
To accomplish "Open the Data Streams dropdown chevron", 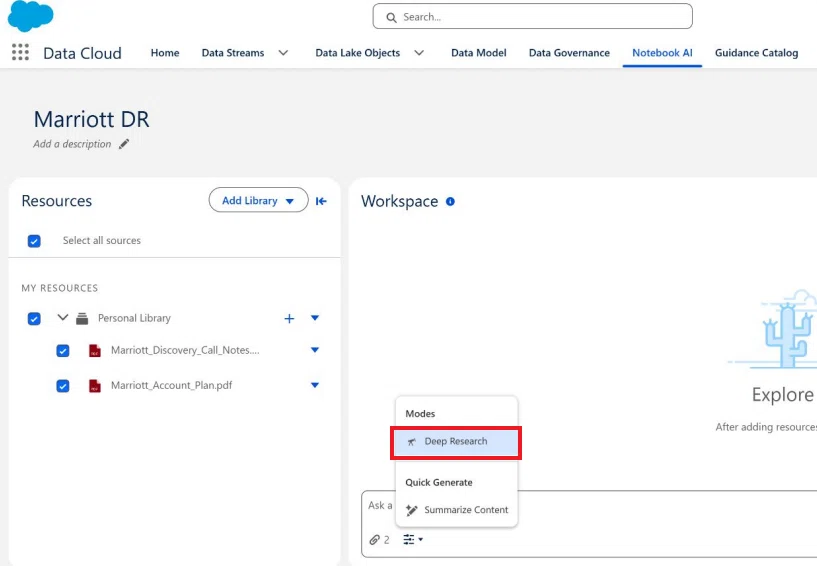I will click(x=283, y=53).
